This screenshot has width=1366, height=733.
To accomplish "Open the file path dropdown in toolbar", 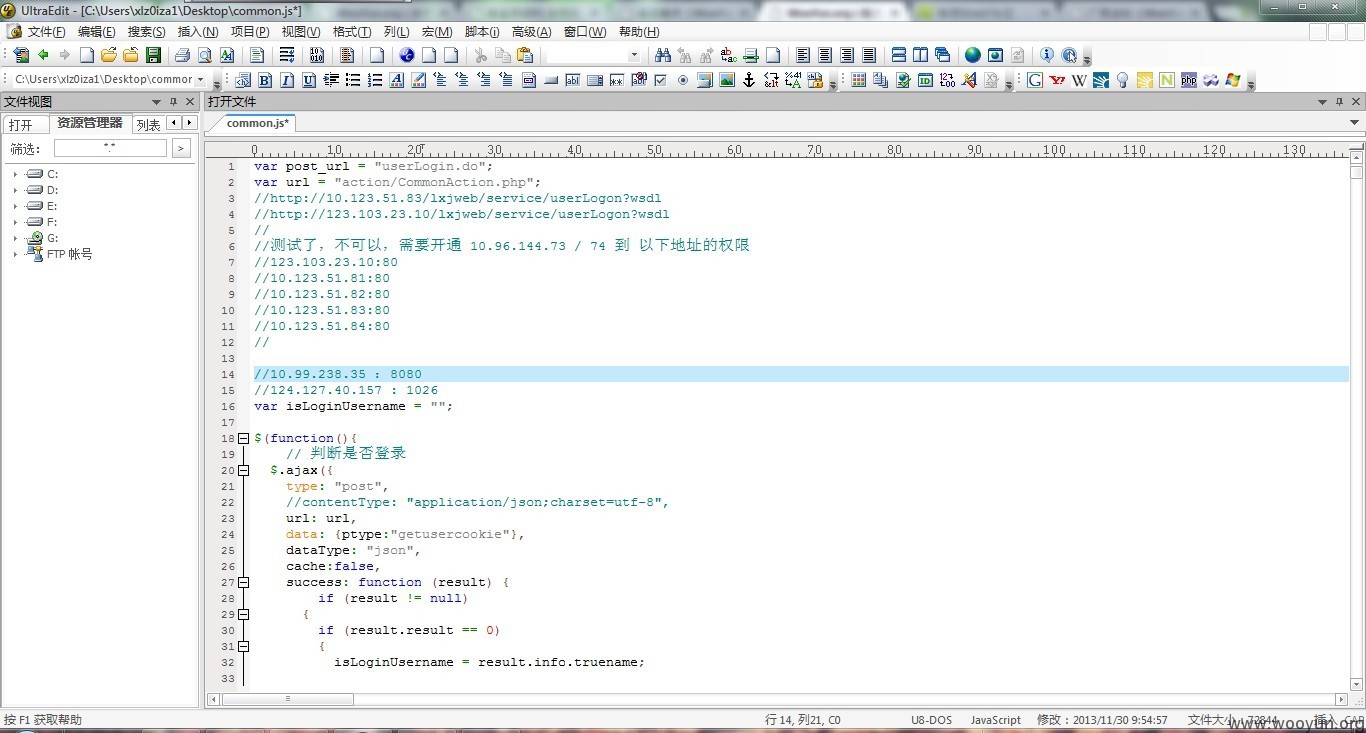I will coord(200,79).
